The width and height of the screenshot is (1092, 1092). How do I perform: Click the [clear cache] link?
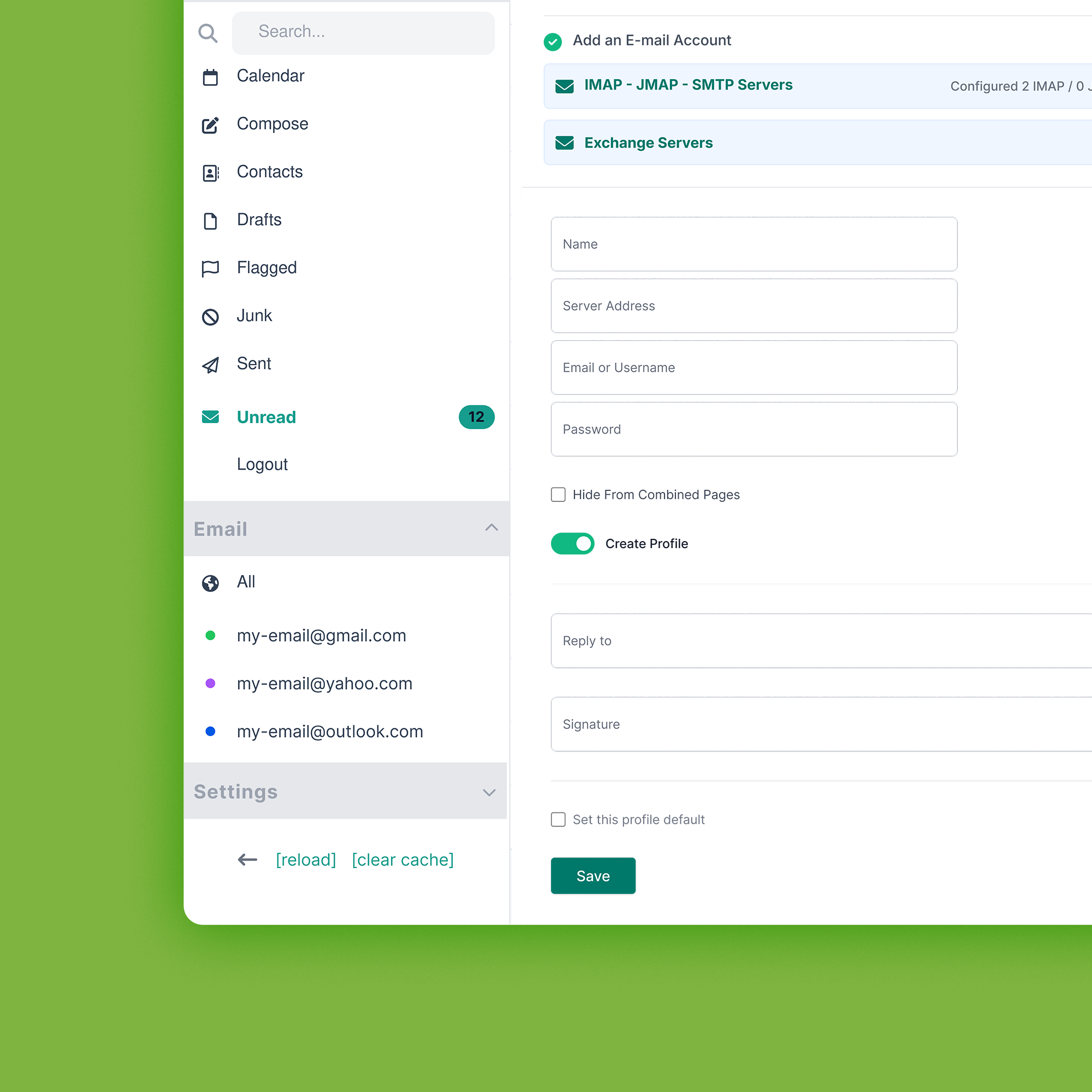click(402, 860)
